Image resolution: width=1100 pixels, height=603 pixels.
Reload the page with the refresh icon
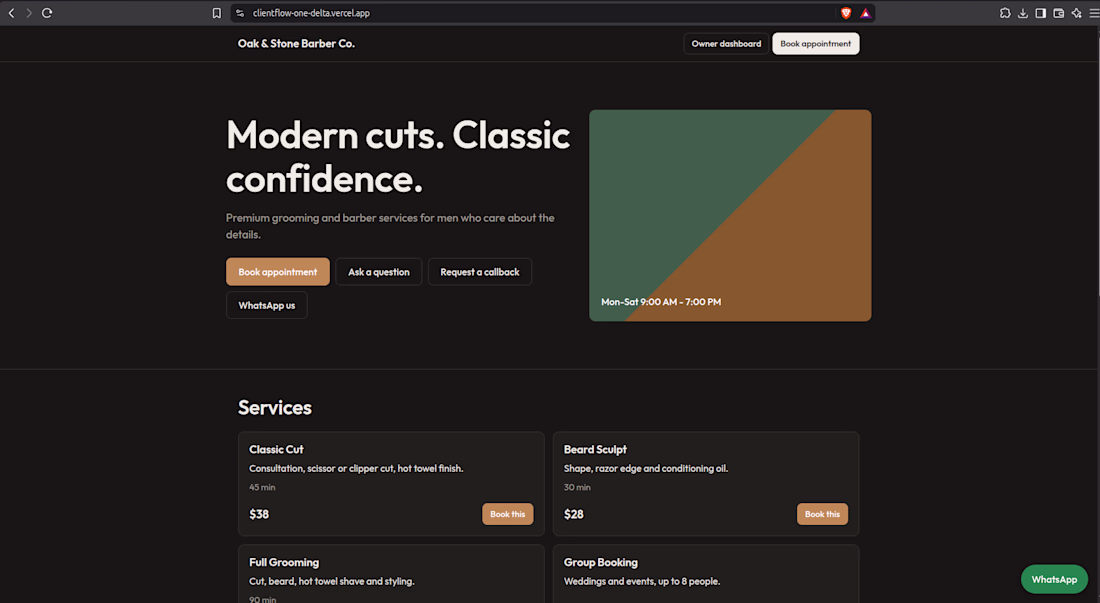47,13
